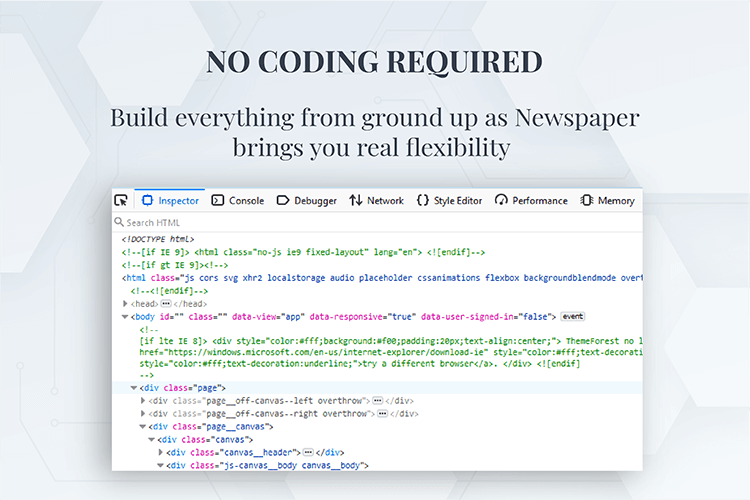Expand the page__off-canvas--left div
This screenshot has width=750, height=500.
143,400
